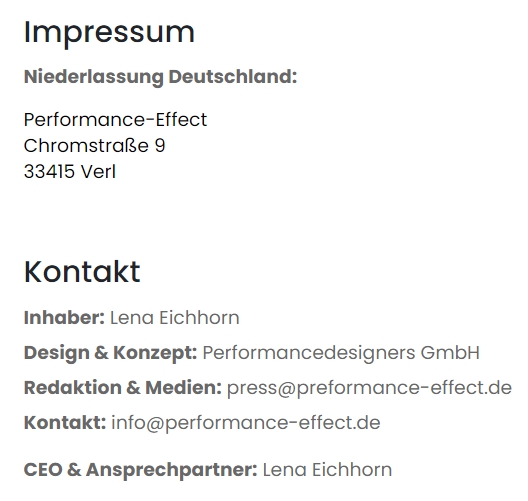Click the number 9 in the street address
The width and height of the screenshot is (528, 501).
(160, 146)
